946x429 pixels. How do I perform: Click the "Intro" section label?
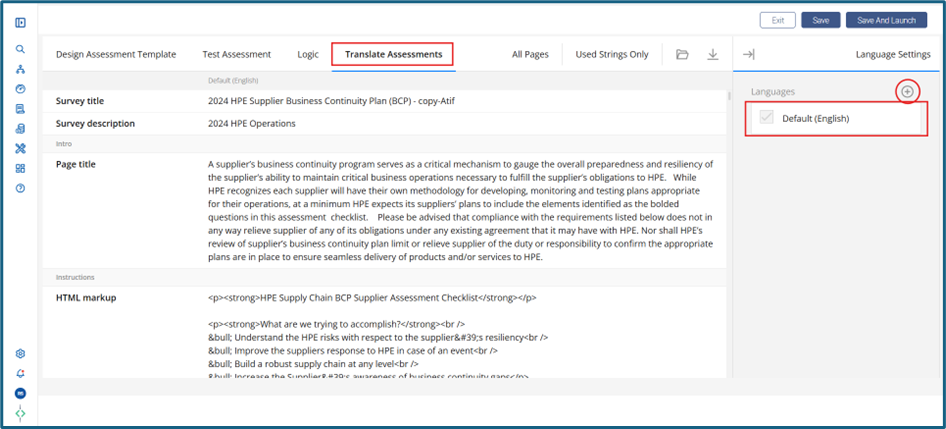click(64, 144)
